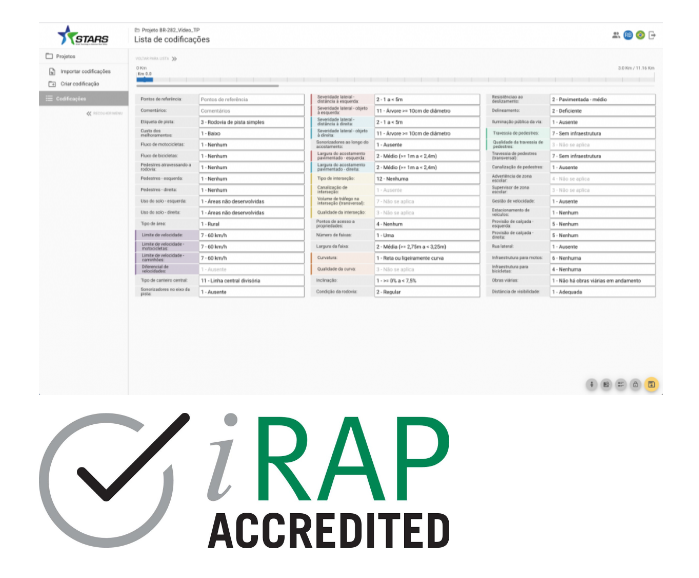Open Custo dos melhoramentos dropdown
699x578 pixels.
click(x=251, y=133)
